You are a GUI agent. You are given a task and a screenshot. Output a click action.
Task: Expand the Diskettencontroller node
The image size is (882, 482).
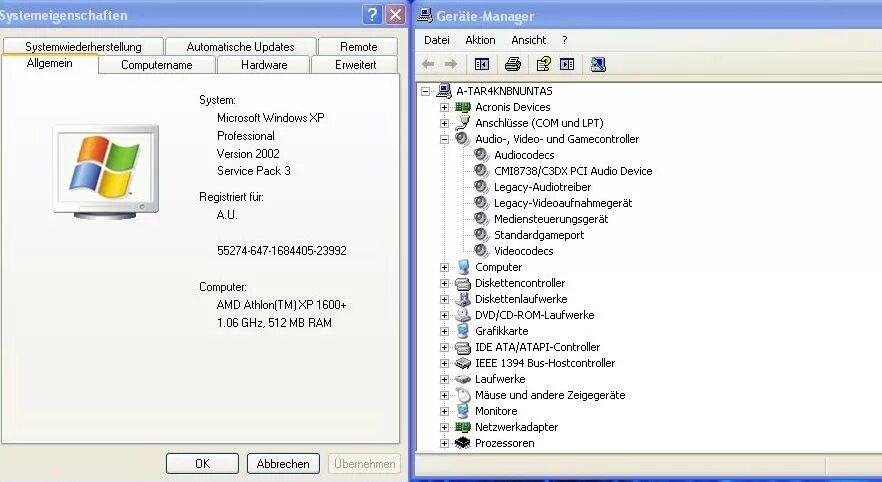[x=444, y=283]
